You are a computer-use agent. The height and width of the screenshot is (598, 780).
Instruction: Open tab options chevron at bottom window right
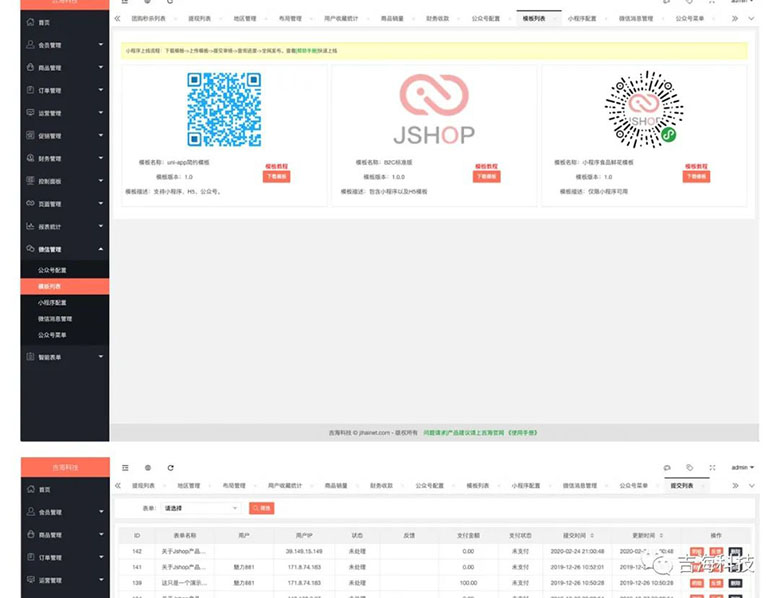tap(752, 486)
